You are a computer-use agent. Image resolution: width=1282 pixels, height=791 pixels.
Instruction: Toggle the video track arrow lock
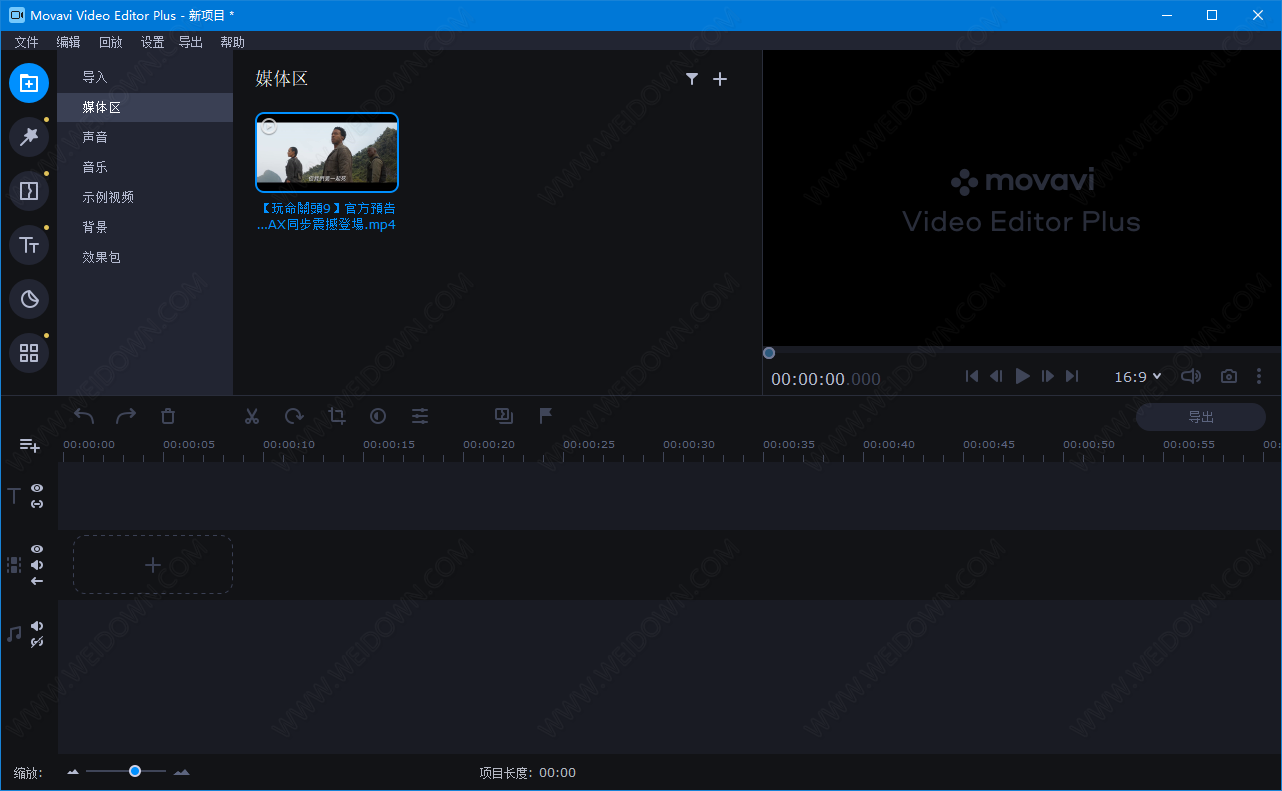[37, 581]
